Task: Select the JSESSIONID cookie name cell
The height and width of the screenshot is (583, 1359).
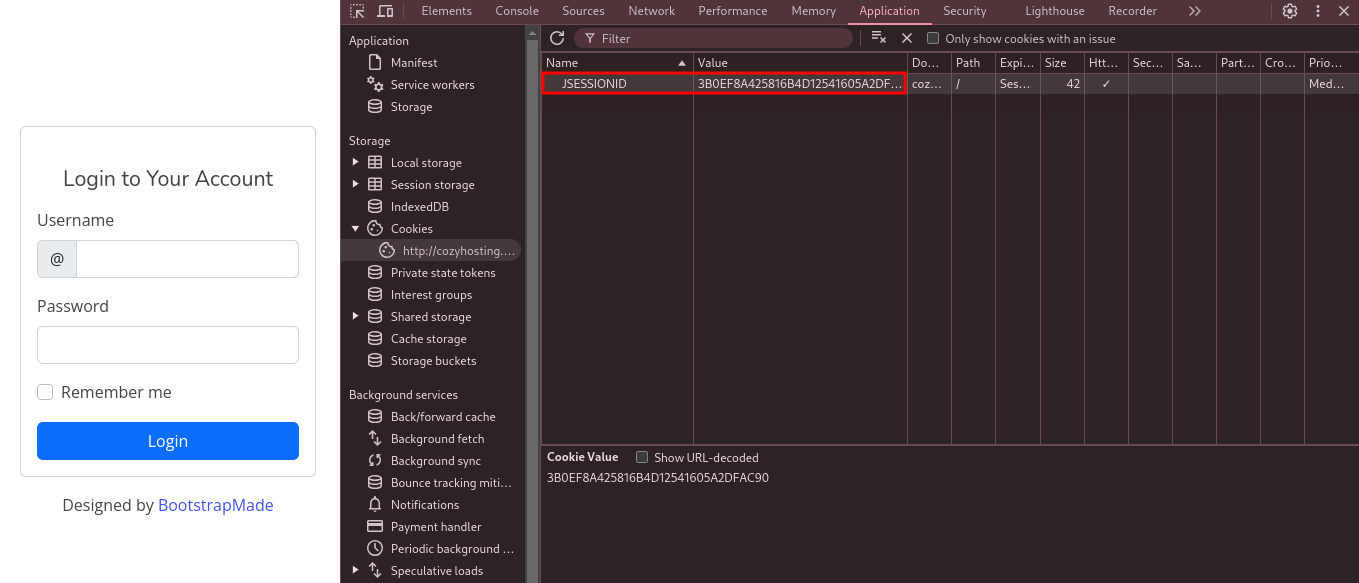Action: pos(617,84)
